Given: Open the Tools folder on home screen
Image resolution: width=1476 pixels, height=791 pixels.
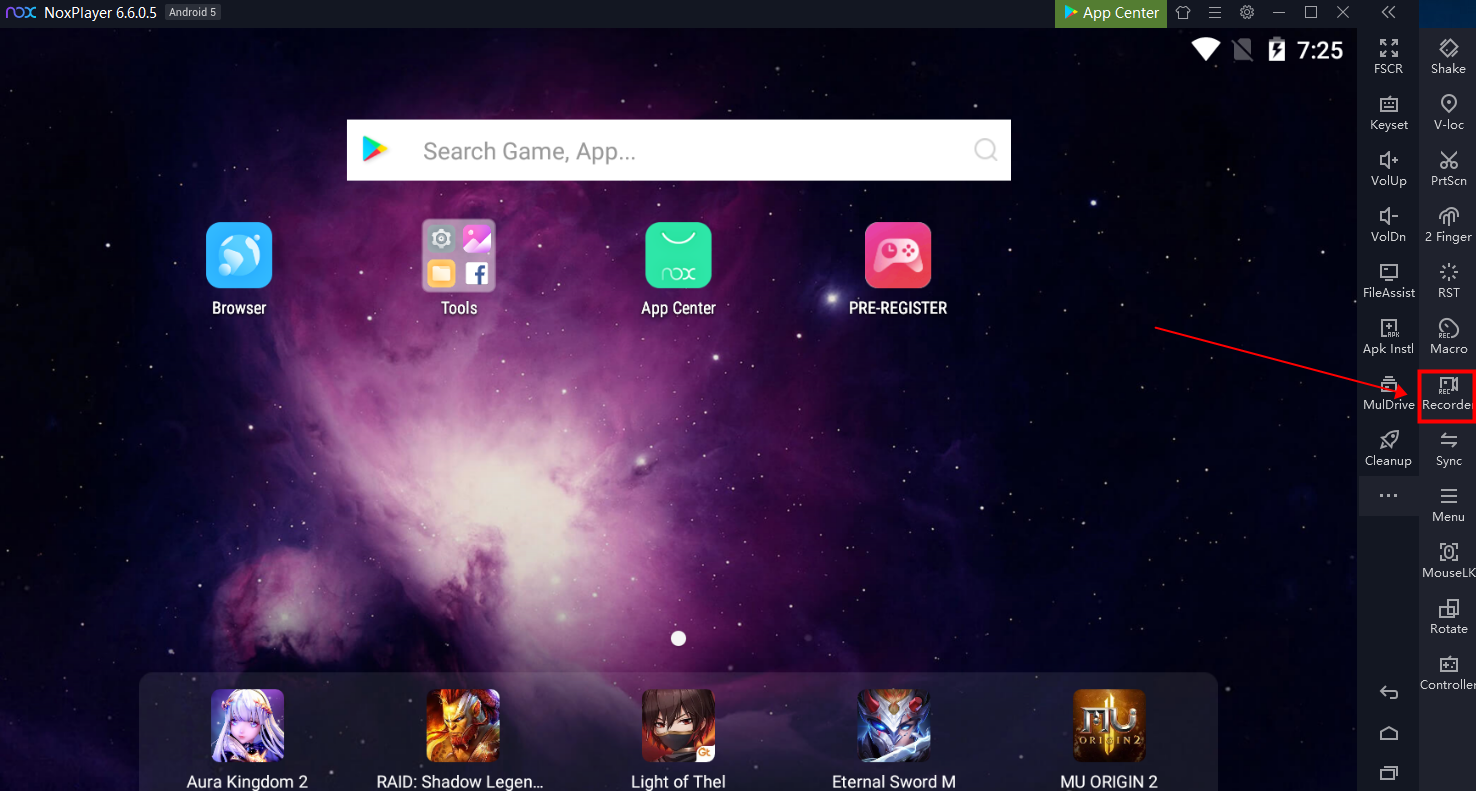Looking at the screenshot, I should pyautogui.click(x=459, y=257).
